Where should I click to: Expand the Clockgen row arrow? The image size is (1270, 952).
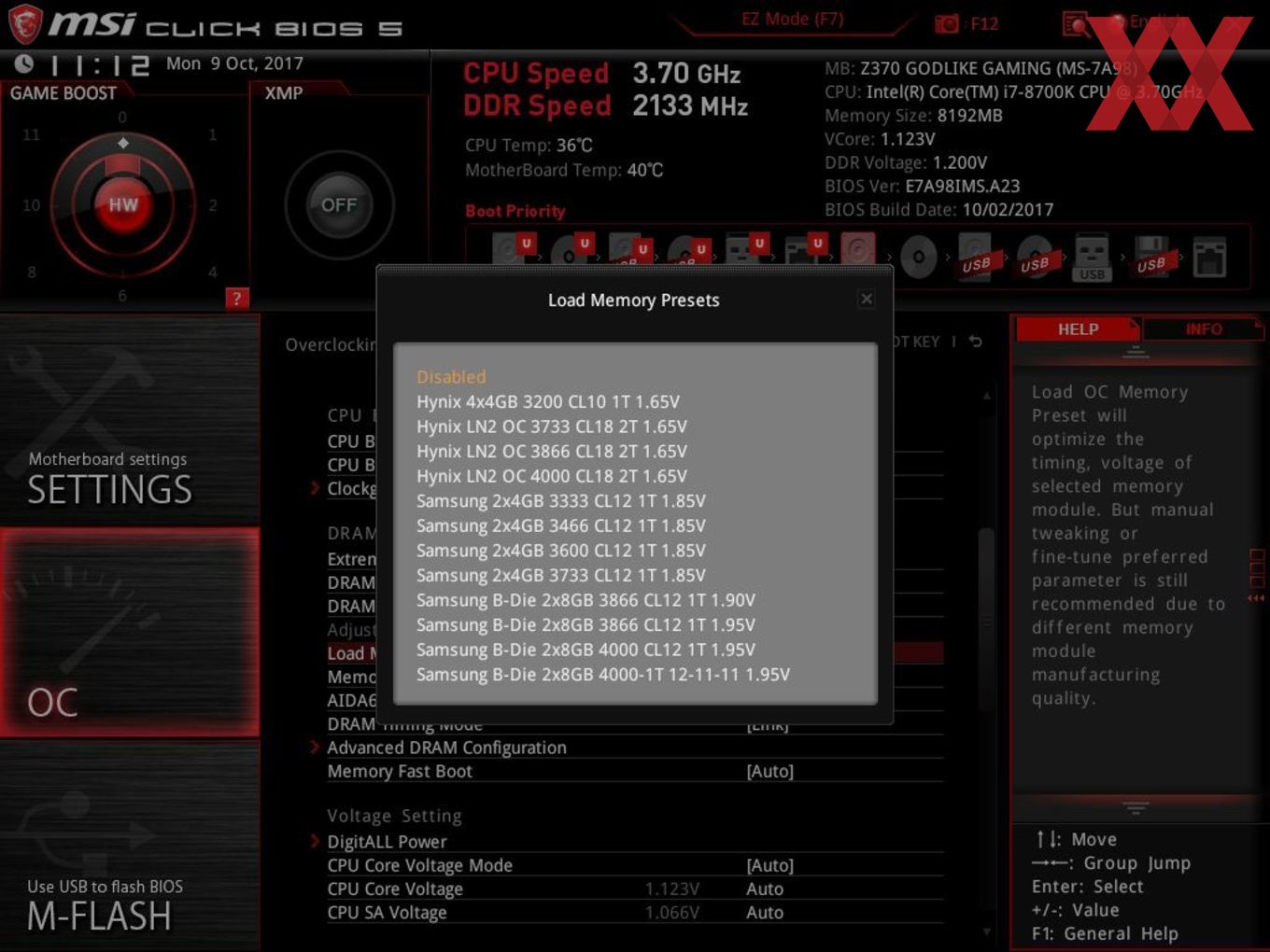[316, 487]
